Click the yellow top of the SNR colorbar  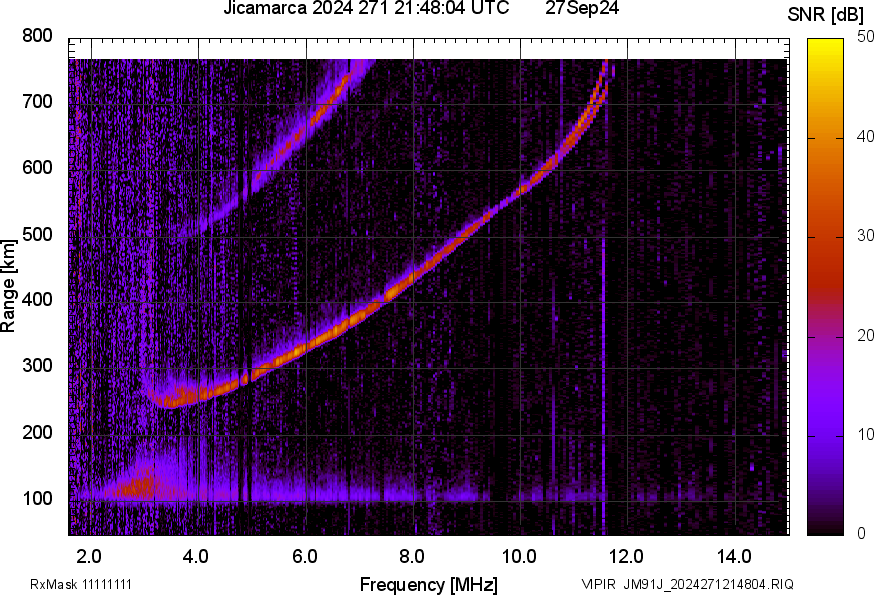tap(826, 46)
